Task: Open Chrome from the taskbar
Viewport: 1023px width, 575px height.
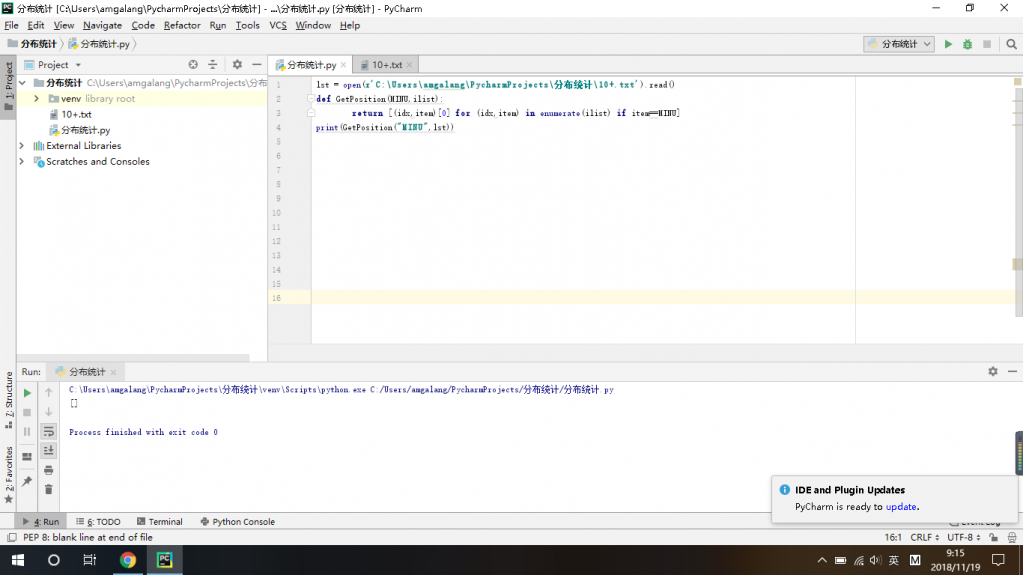Action: (128, 560)
